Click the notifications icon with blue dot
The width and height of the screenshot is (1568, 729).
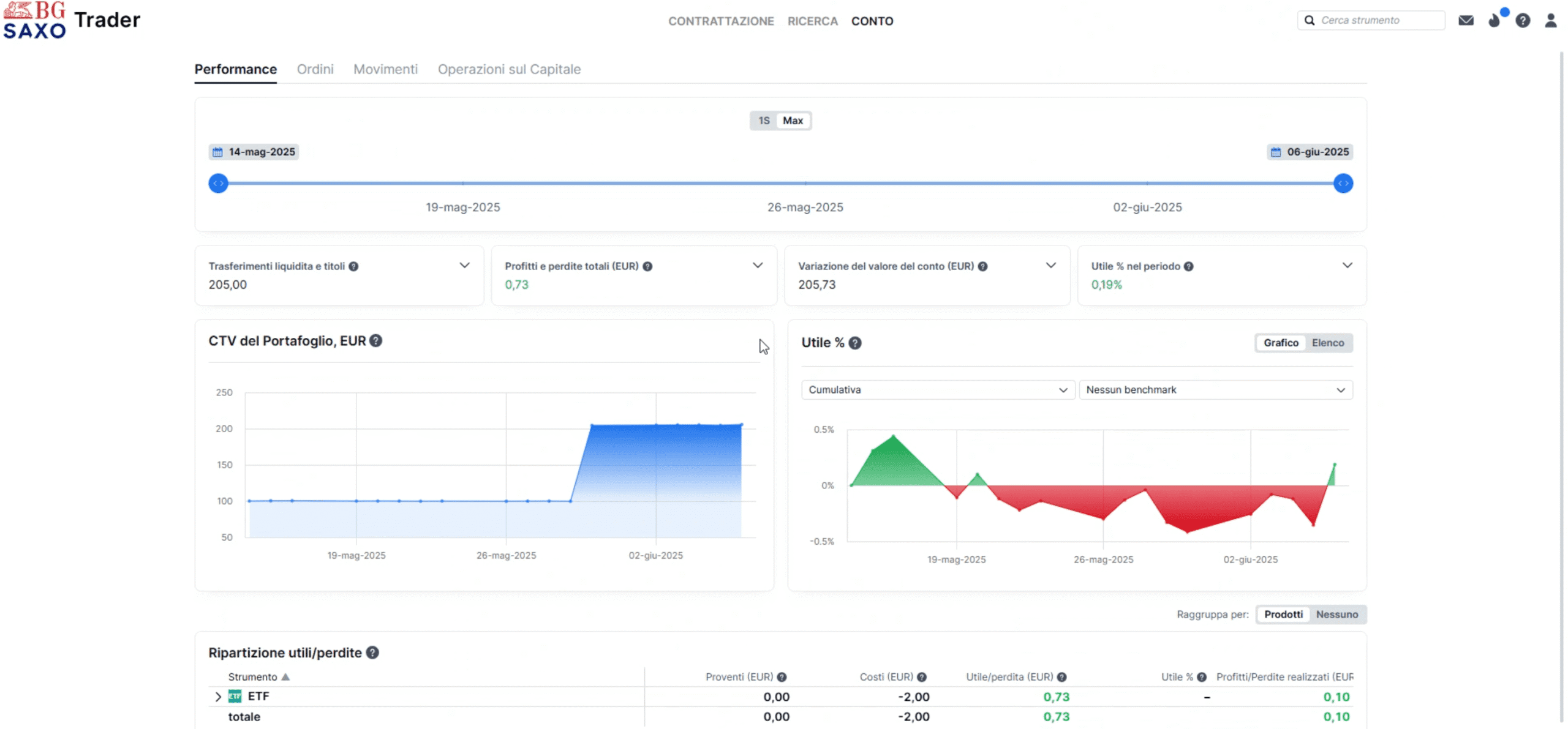point(1494,21)
